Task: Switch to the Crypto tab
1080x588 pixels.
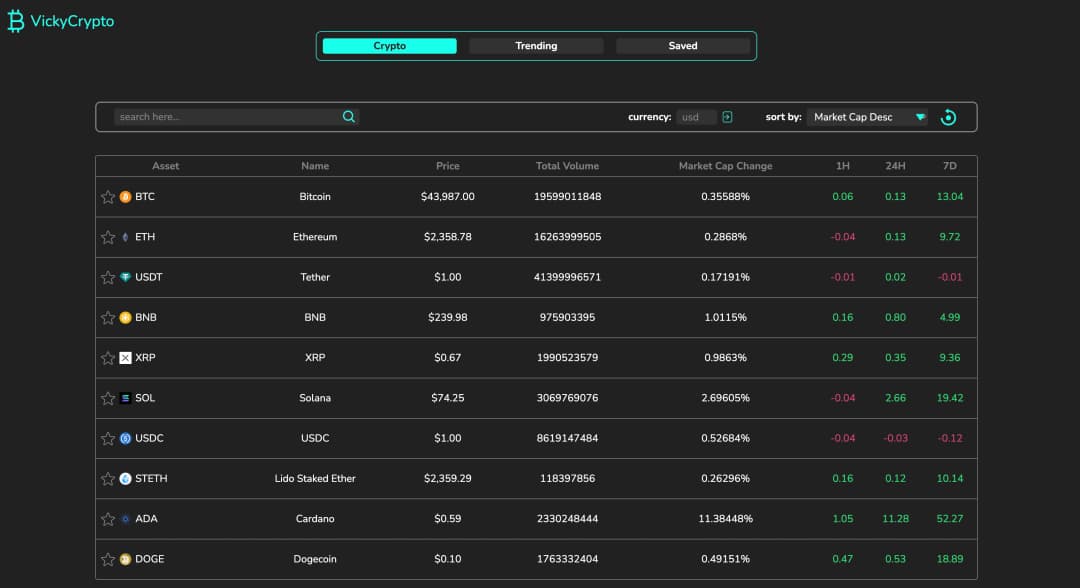Action: coord(389,45)
